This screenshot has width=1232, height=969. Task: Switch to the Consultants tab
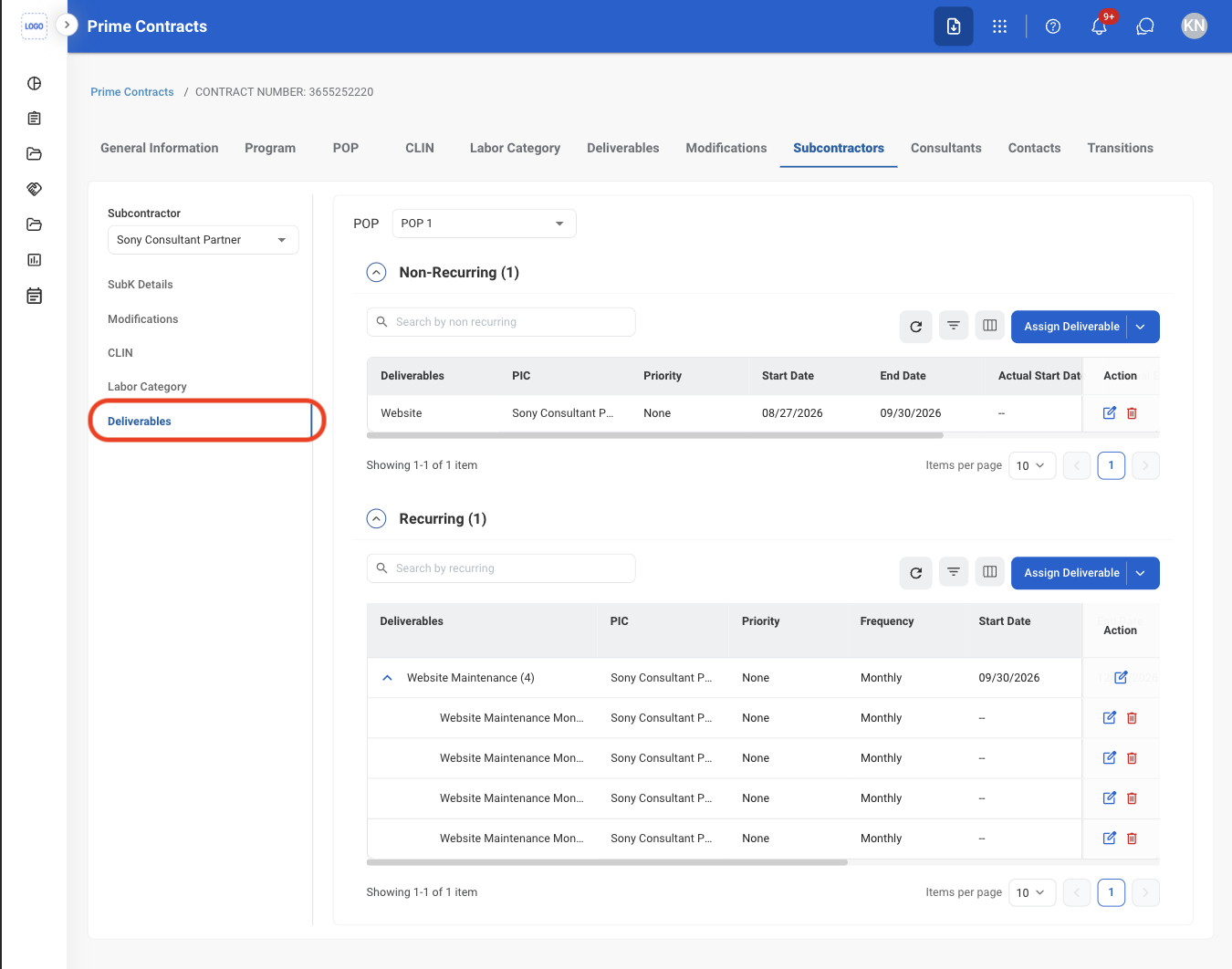[946, 148]
